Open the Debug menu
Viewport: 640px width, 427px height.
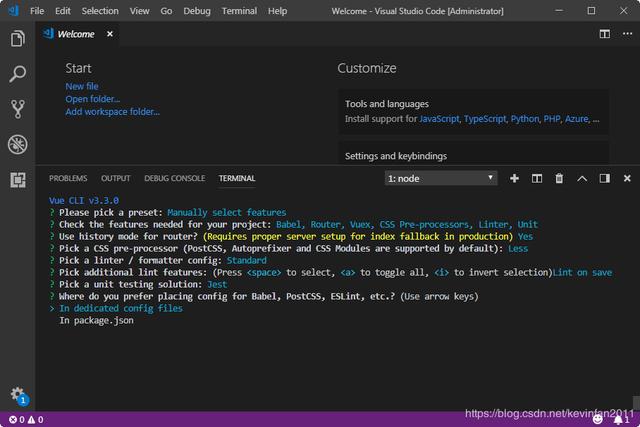[x=197, y=11]
